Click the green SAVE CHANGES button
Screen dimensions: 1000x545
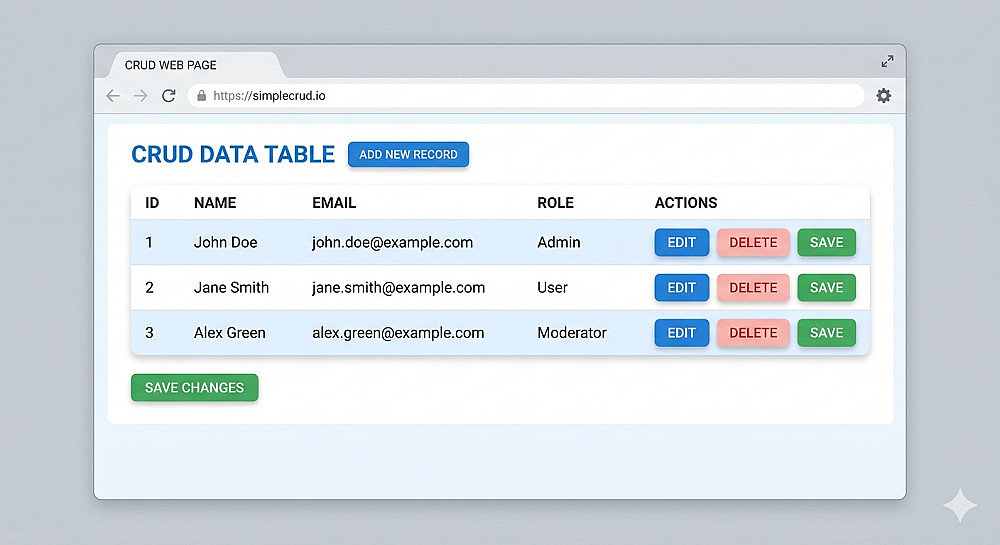(194, 387)
